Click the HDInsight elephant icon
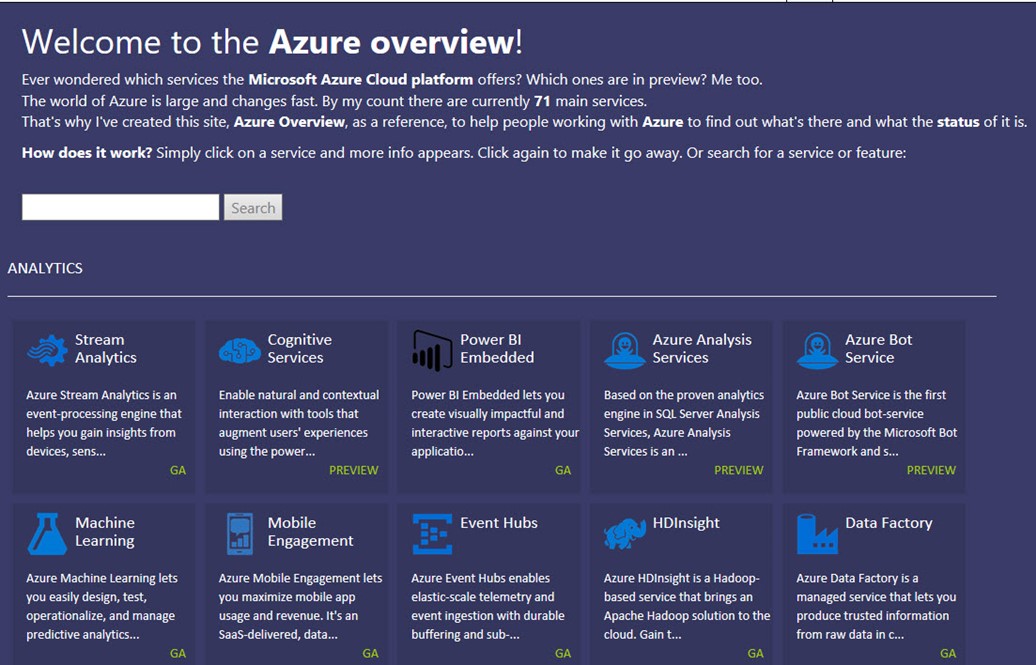This screenshot has height=665, width=1036. [625, 533]
